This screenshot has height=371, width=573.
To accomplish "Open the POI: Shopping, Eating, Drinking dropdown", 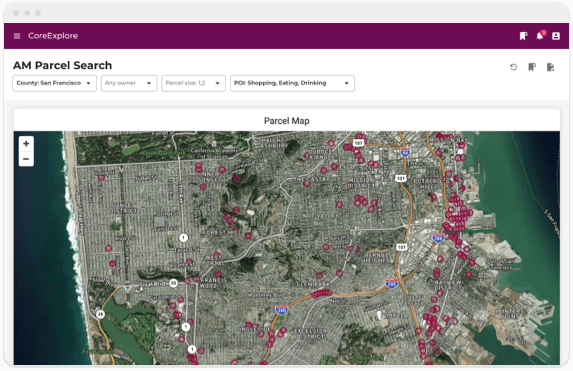I will [292, 83].
